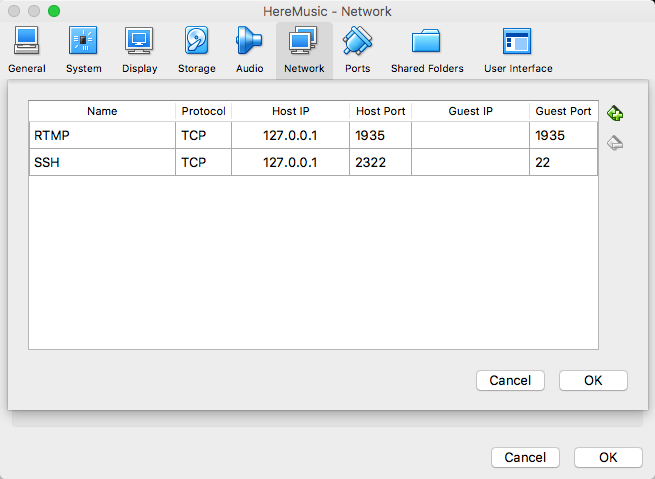Viewport: 655px width, 479px height.
Task: Click the Guest IP column header
Action: [470, 111]
